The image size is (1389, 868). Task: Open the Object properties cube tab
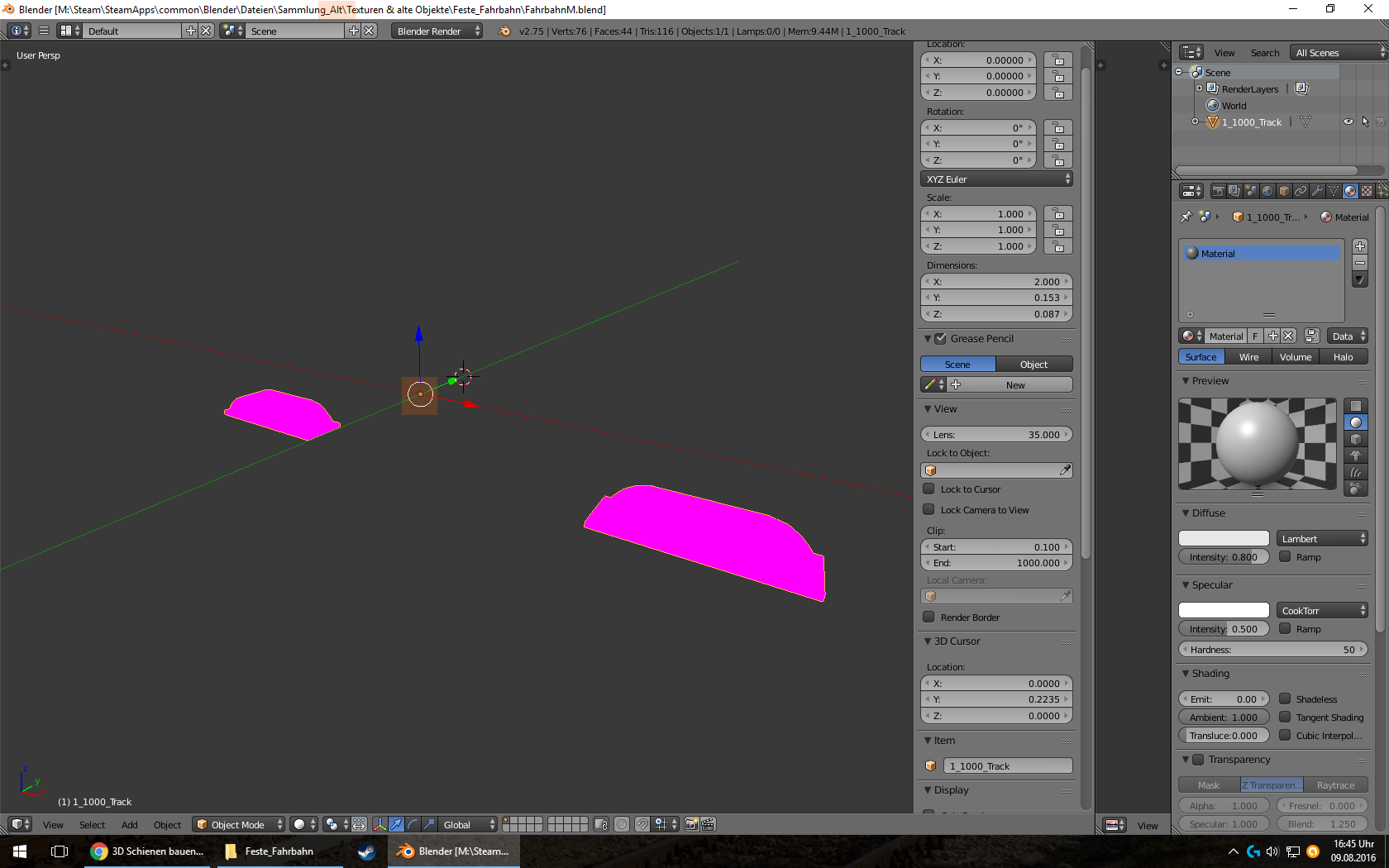coord(1284,191)
